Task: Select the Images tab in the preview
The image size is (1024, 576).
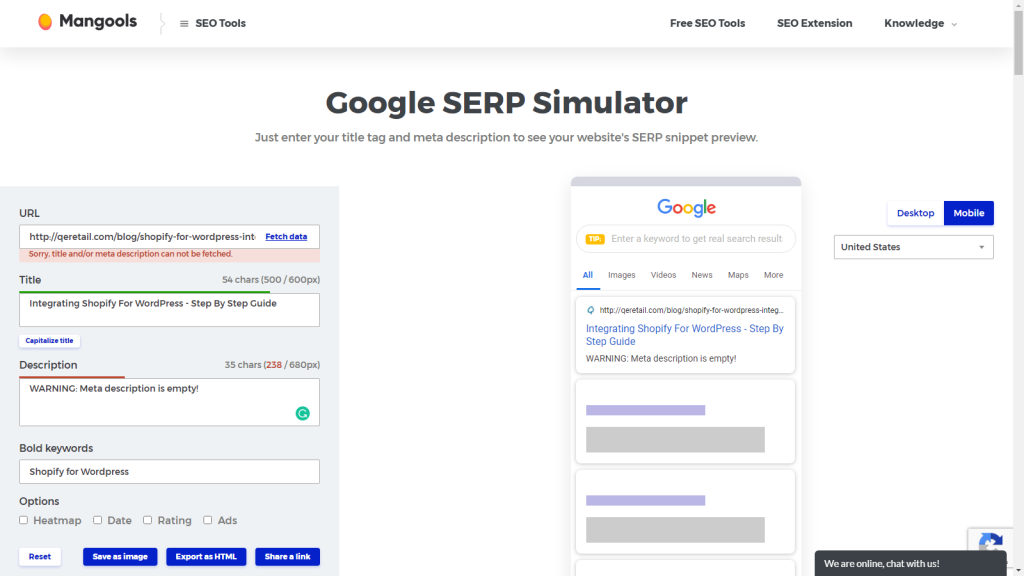Action: coord(622,275)
